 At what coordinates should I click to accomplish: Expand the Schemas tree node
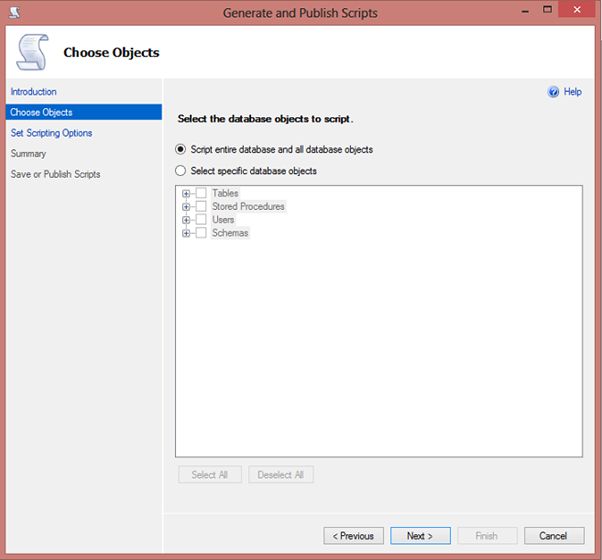pyautogui.click(x=186, y=233)
